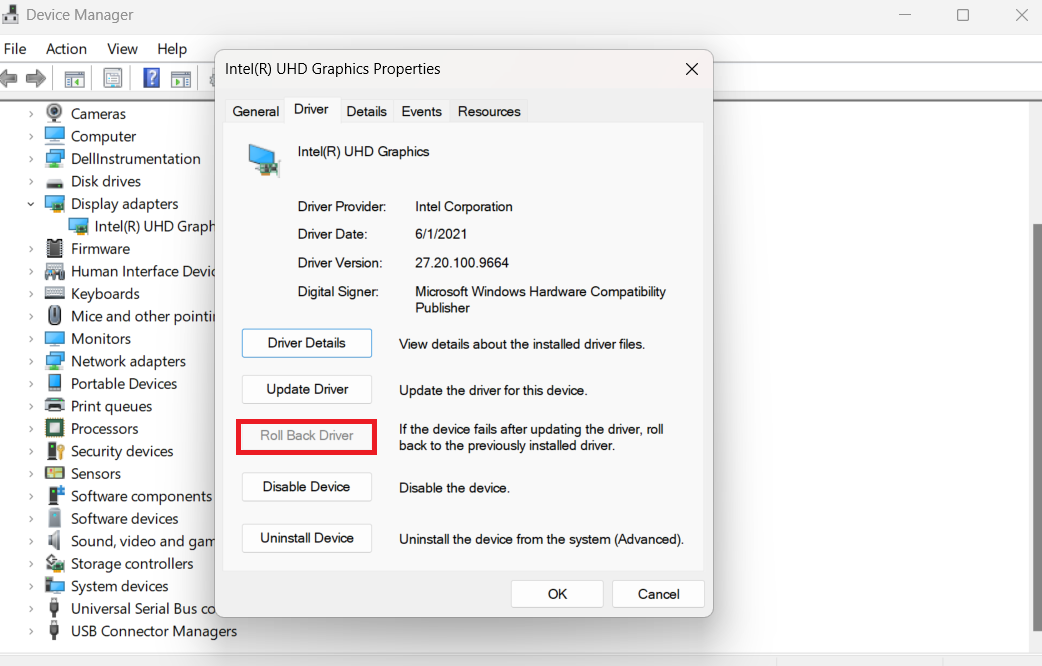Click Cancel in the properties dialog
Image resolution: width=1042 pixels, height=666 pixels.
(659, 594)
